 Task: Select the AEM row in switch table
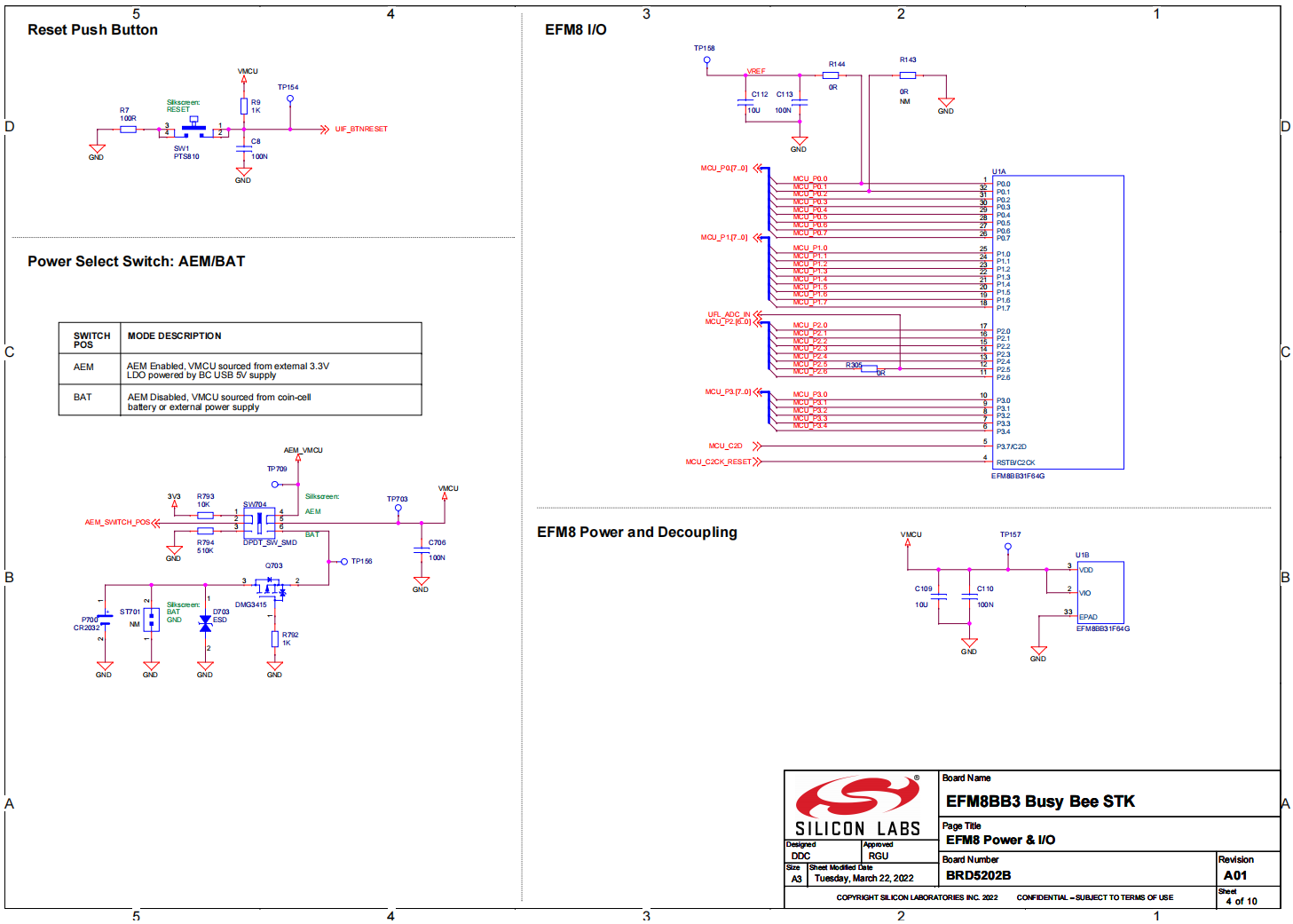point(240,369)
